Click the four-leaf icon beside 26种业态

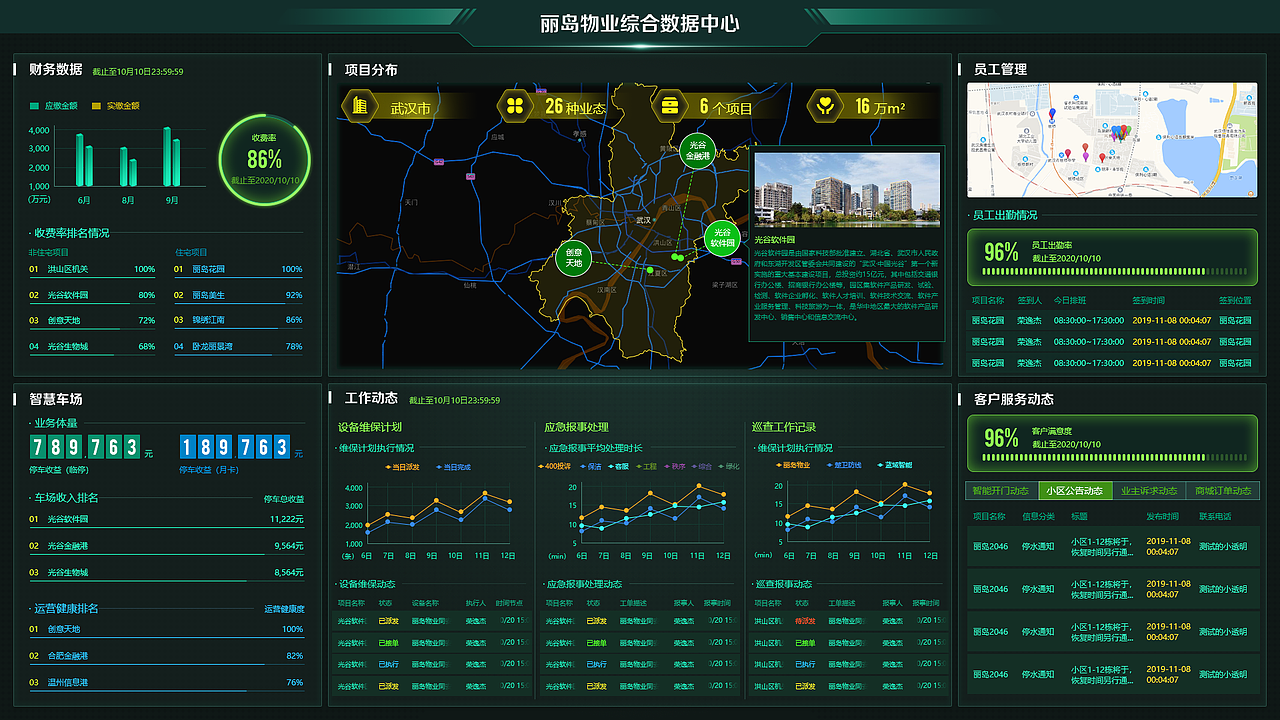[x=514, y=105]
